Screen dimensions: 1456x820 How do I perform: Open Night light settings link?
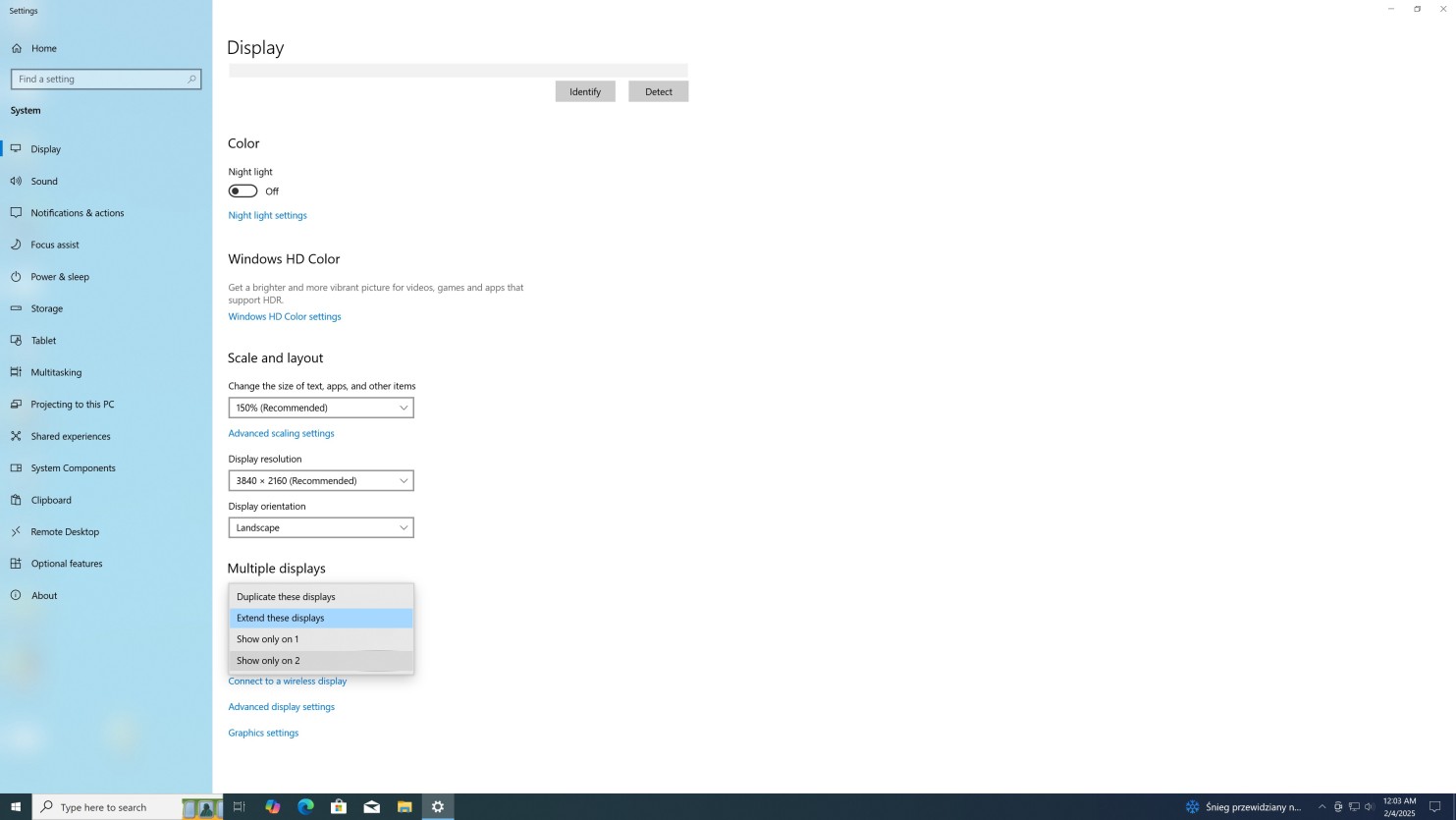tap(268, 216)
